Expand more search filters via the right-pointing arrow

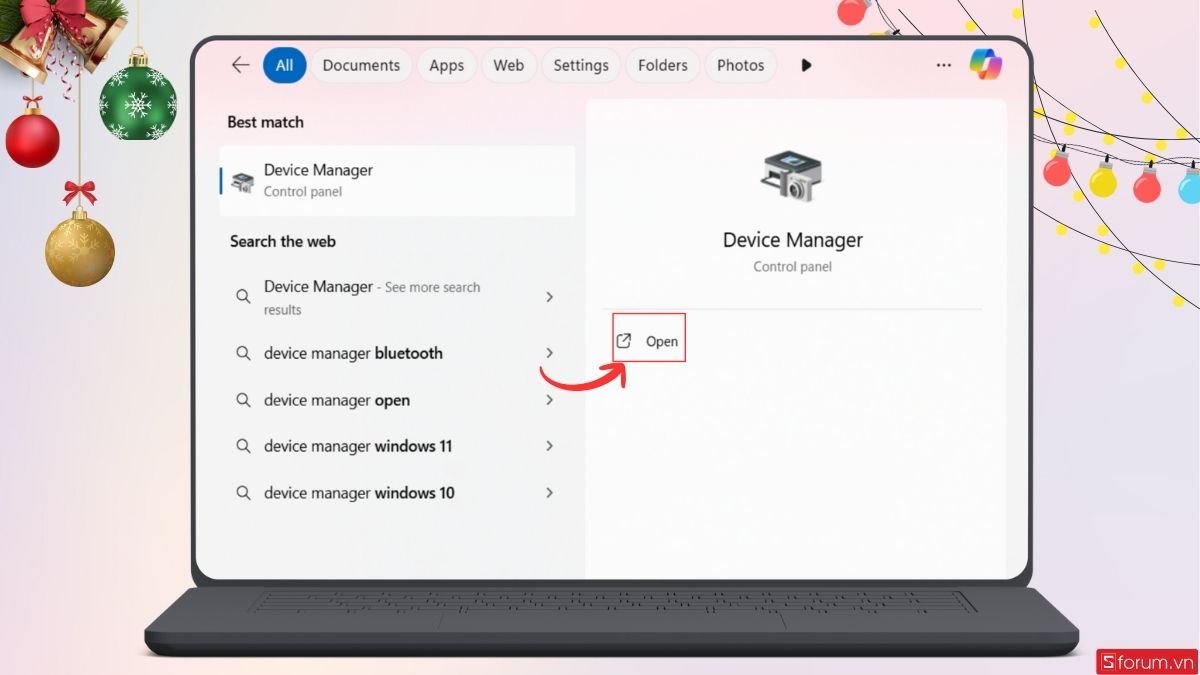coord(806,65)
